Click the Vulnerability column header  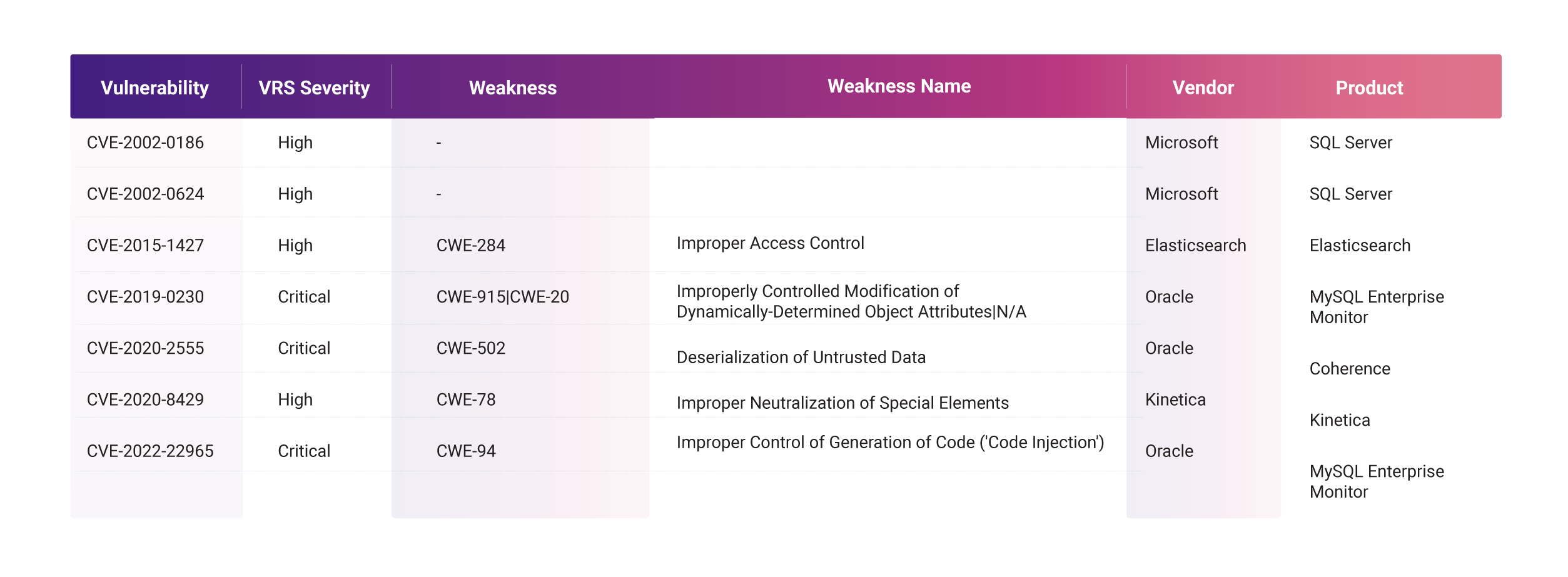click(x=154, y=88)
